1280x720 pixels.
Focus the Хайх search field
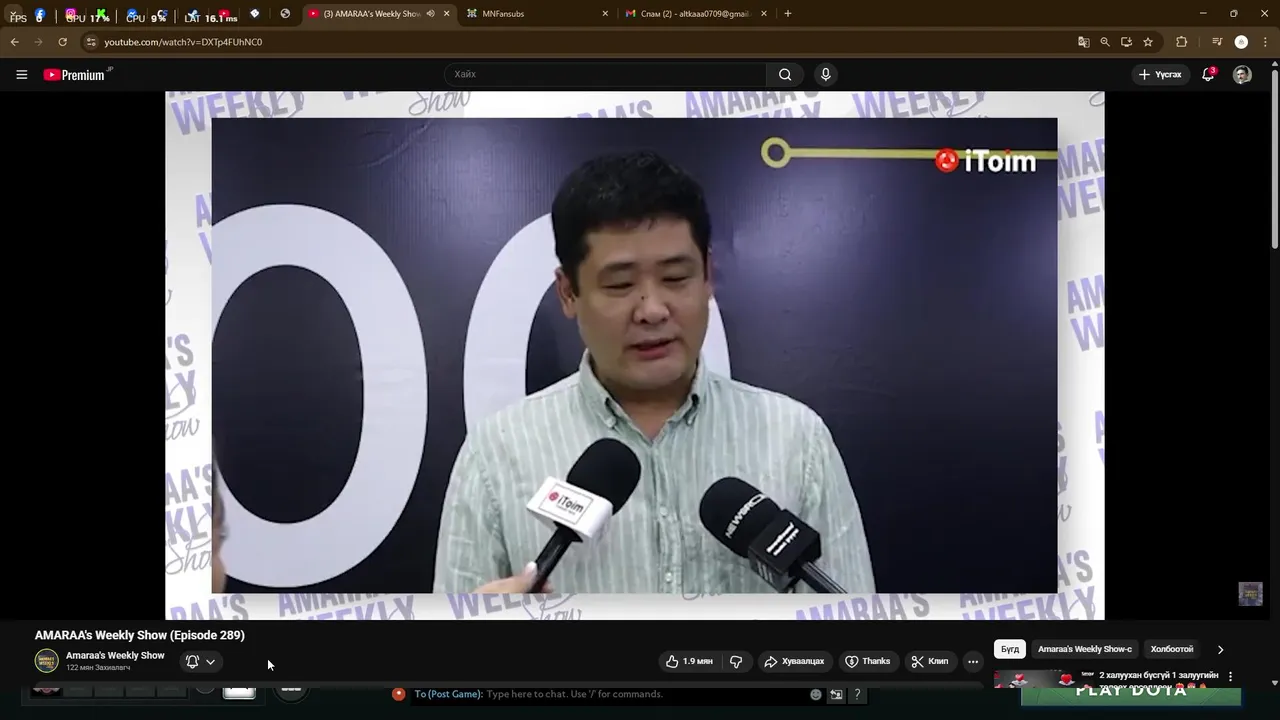605,74
